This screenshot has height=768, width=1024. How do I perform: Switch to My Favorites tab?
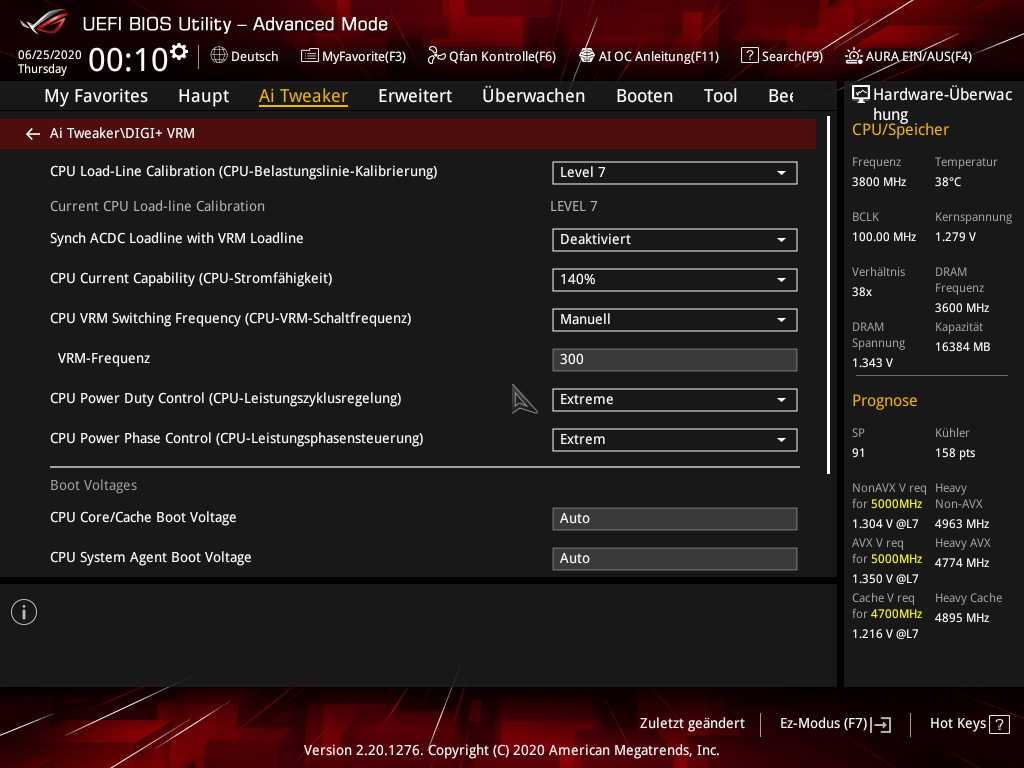96,96
